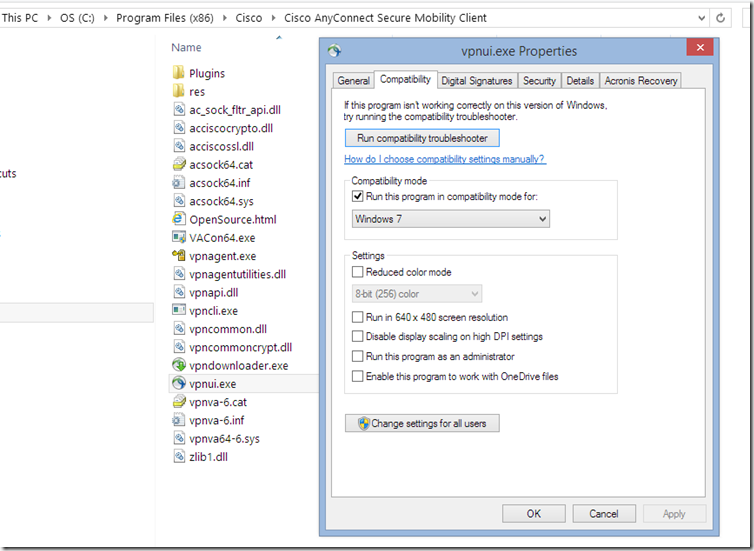Select the ac_sock_fltr_api.dll file icon
Screen dimensions: 754x551
pos(178,109)
